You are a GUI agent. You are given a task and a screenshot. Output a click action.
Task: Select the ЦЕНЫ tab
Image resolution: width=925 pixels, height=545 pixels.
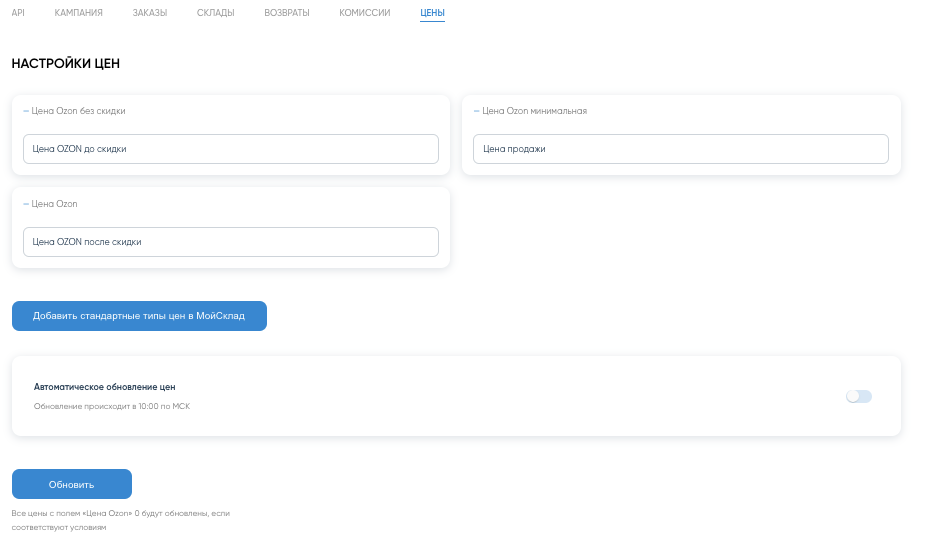click(432, 13)
